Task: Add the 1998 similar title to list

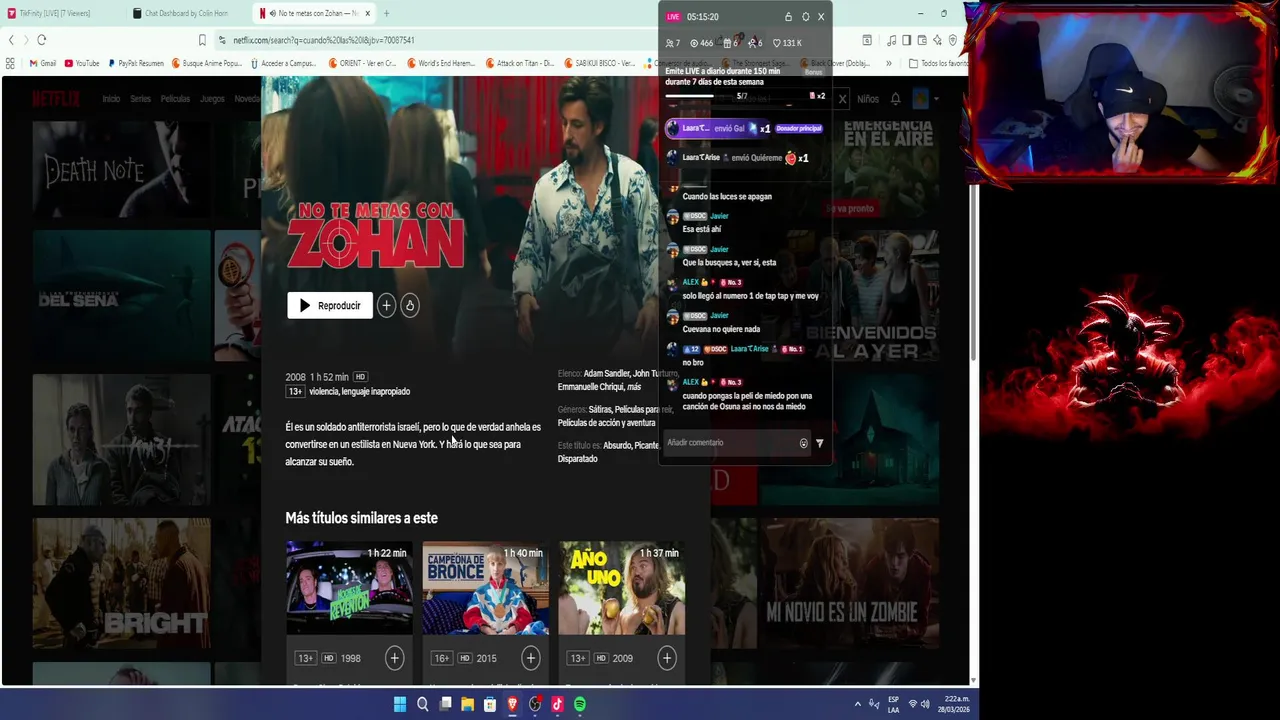Action: coord(394,658)
